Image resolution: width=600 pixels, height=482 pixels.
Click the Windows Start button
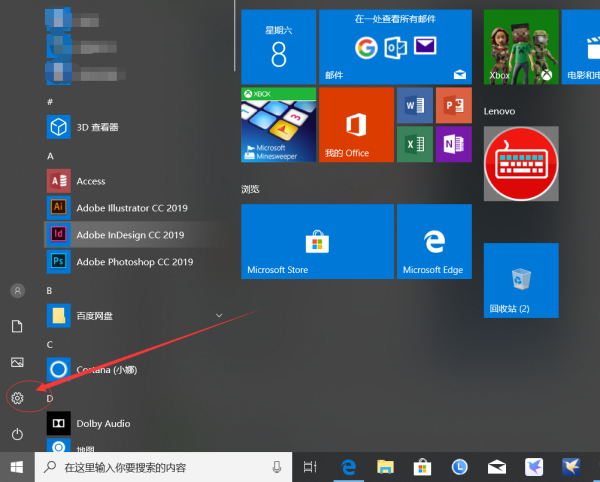(x=17, y=467)
